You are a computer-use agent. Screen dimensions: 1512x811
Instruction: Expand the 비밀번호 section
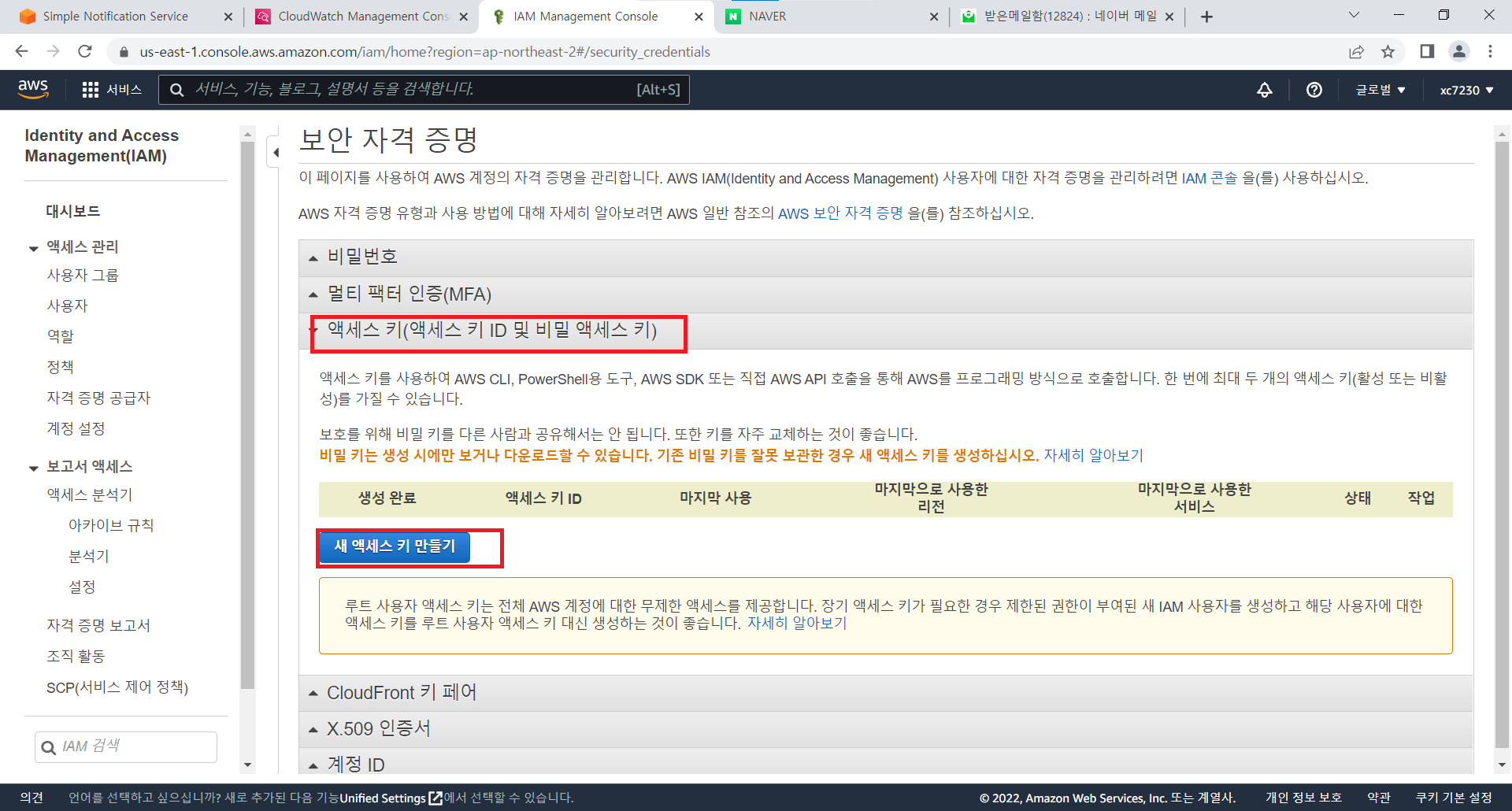[x=886, y=257]
